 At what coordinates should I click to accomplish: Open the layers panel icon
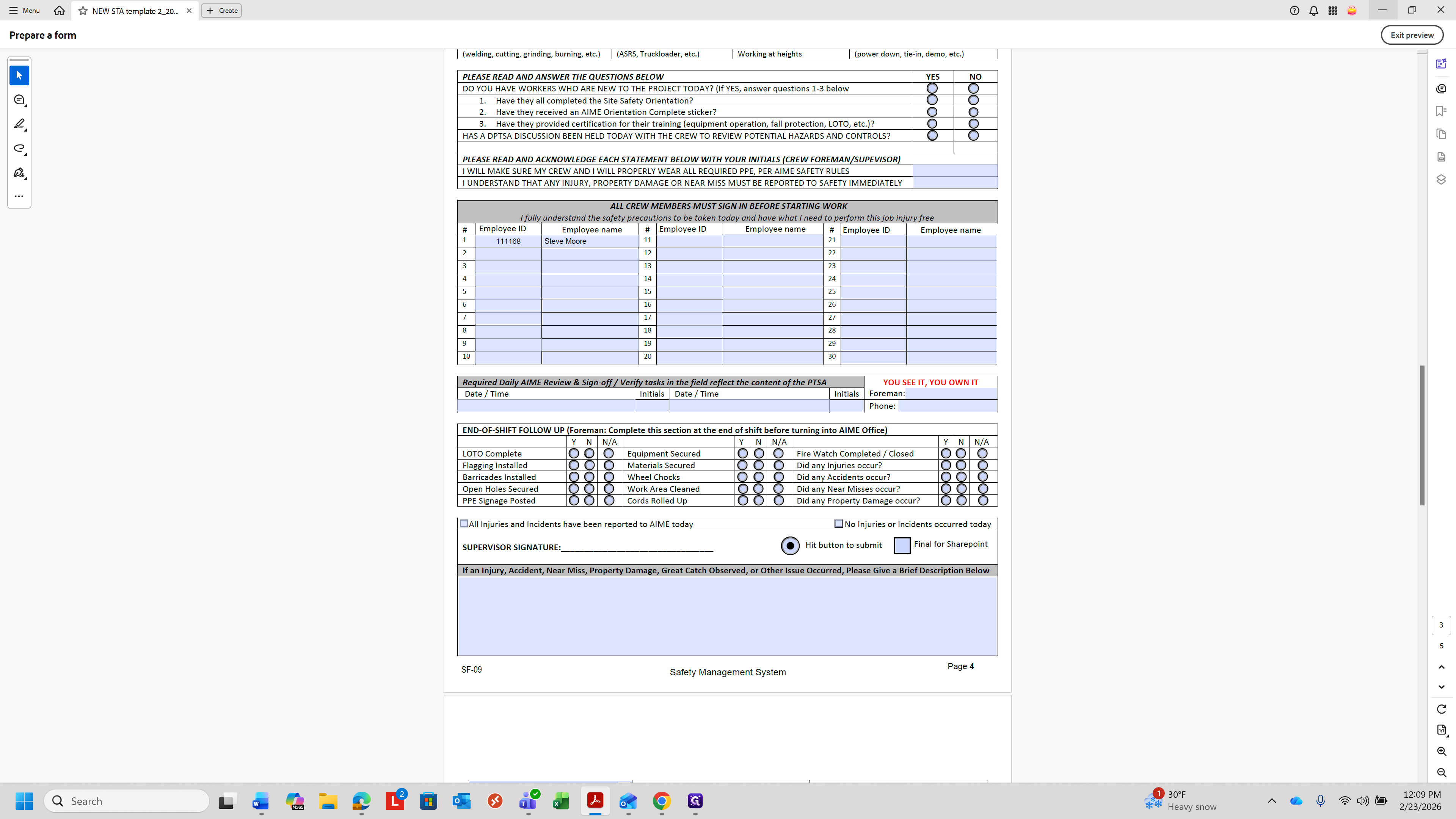coord(1441,179)
